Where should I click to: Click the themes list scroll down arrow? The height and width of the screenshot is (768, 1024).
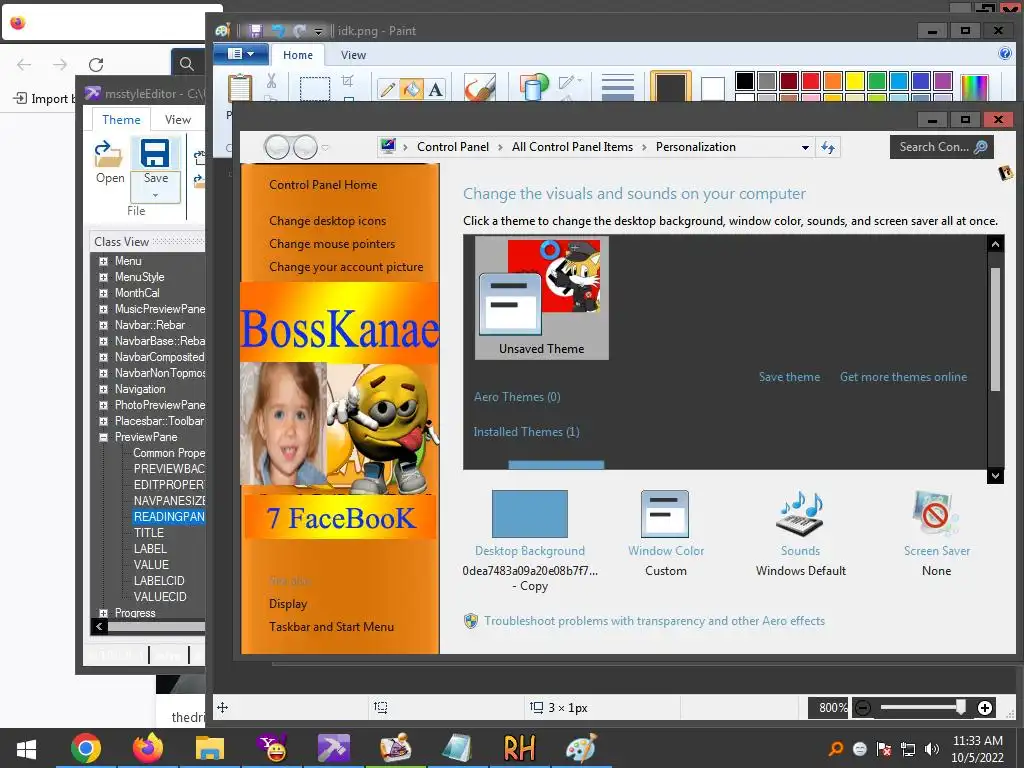pos(995,475)
